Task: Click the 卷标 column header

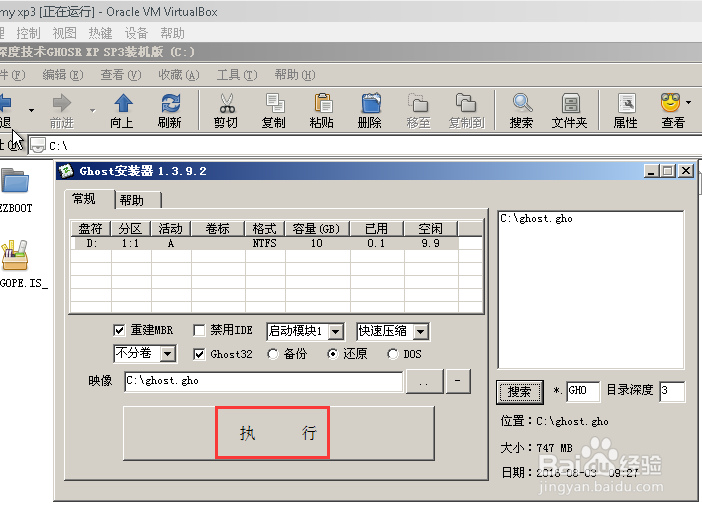Action: click(x=218, y=229)
